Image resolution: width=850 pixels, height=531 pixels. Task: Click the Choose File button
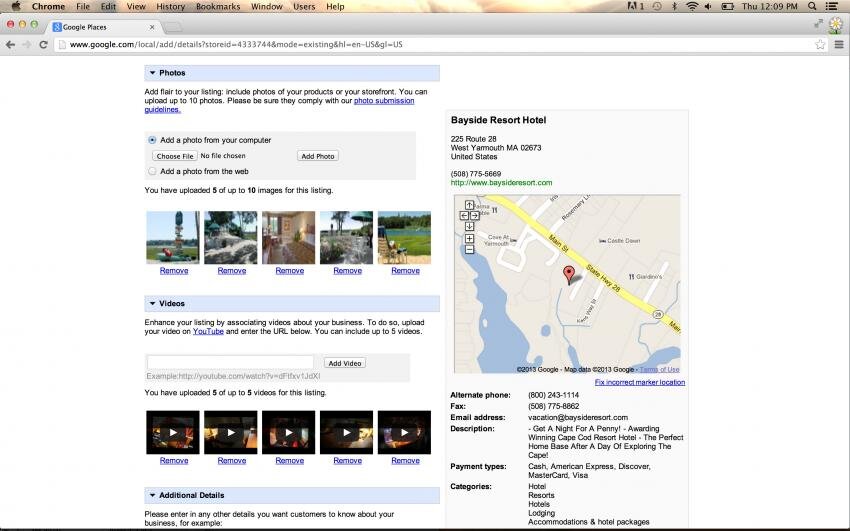coord(175,156)
